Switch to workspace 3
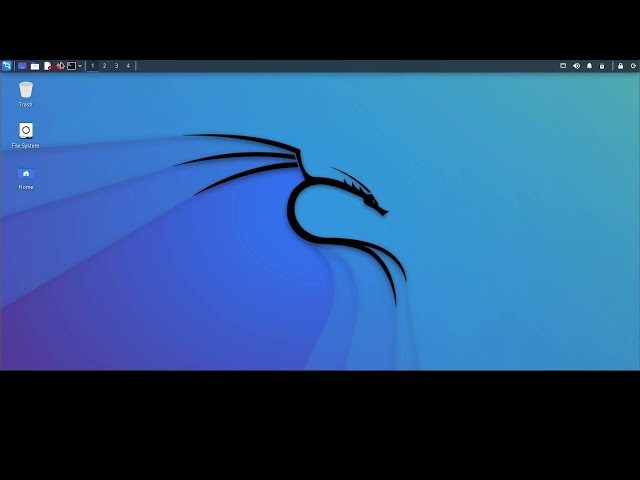Image resolution: width=640 pixels, height=480 pixels. [116, 66]
